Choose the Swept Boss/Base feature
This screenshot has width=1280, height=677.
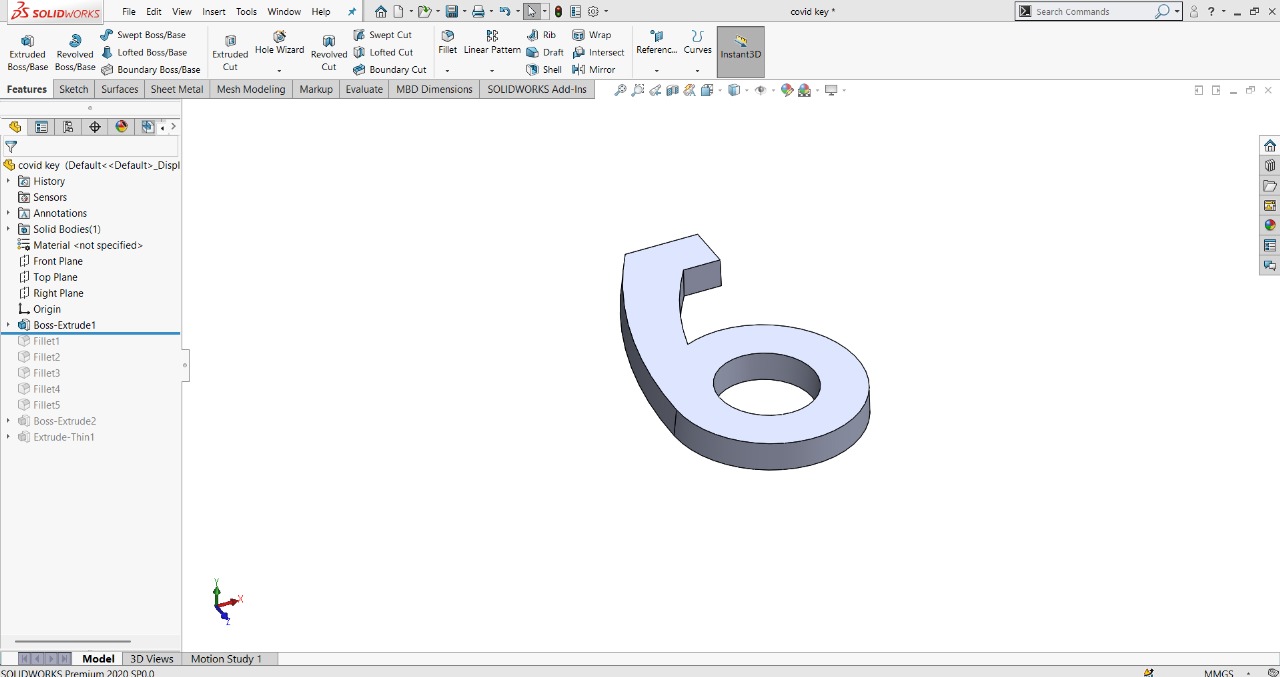click(143, 35)
